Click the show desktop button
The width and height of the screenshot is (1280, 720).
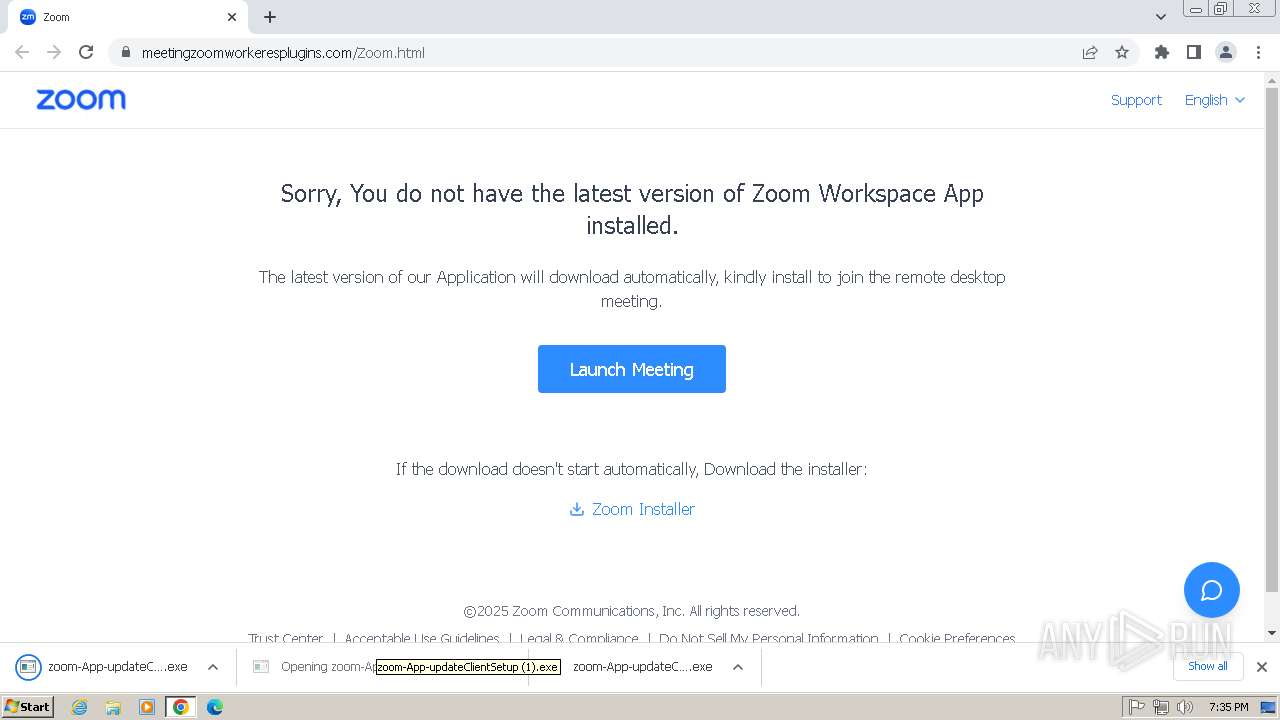(x=1270, y=707)
